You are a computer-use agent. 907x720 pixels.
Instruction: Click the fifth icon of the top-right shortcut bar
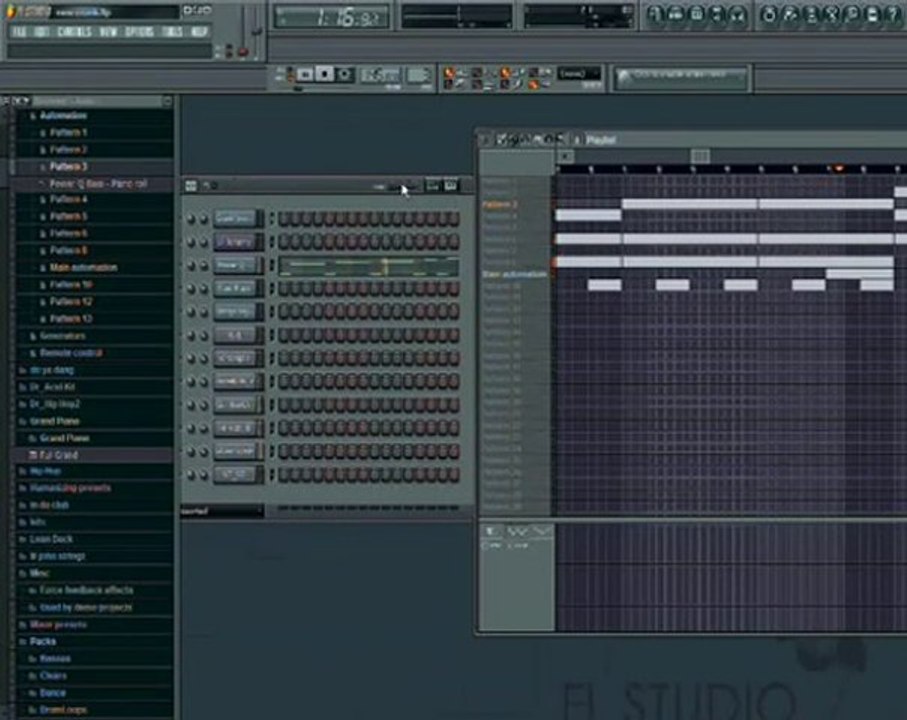click(738, 14)
